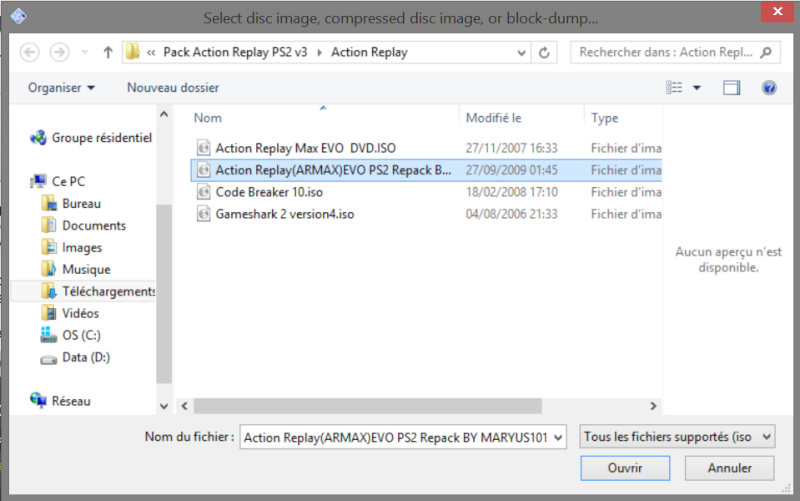
Task: Go up one folder level
Action: (x=108, y=52)
